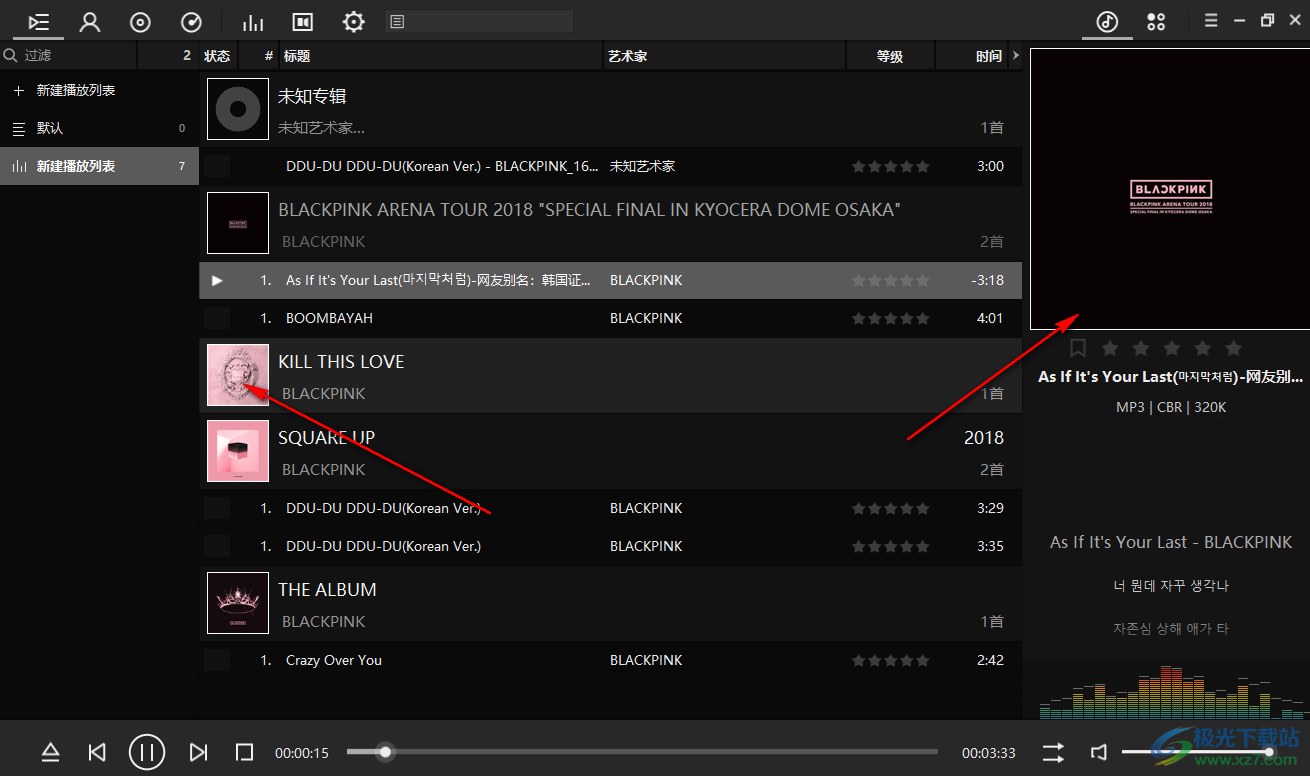1310x776 pixels.
Task: Click the KILL THIS LOVE album cover
Action: coord(238,375)
